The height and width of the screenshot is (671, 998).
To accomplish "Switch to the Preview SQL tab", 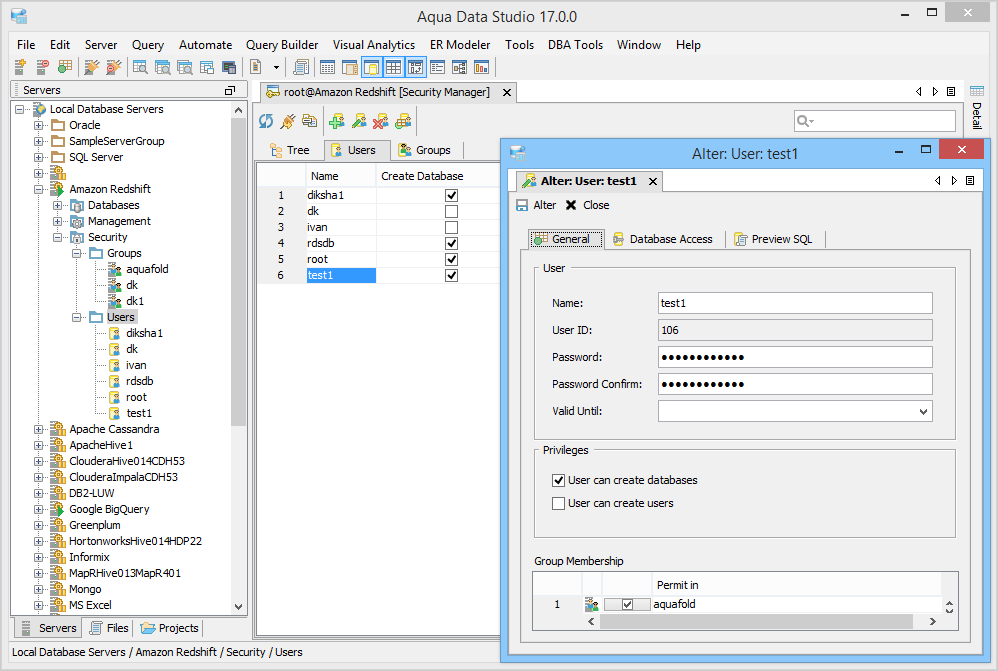I will 773,239.
